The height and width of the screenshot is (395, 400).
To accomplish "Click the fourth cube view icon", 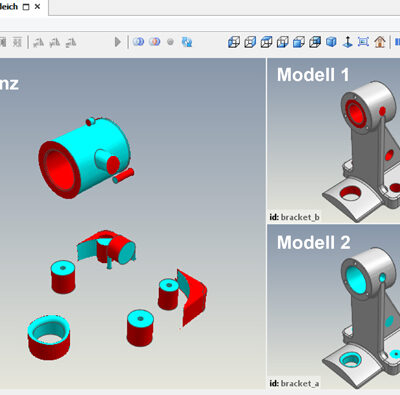I will point(283,42).
